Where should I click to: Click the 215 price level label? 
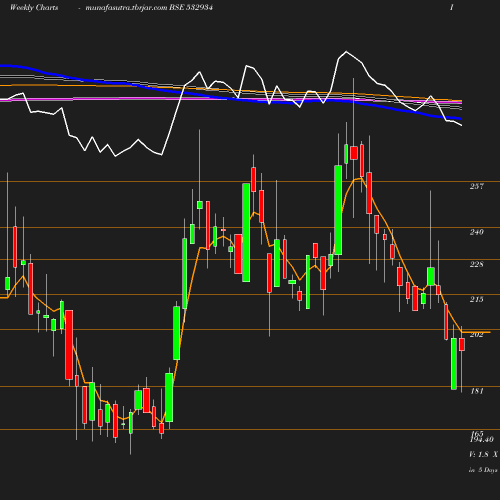click(477, 299)
